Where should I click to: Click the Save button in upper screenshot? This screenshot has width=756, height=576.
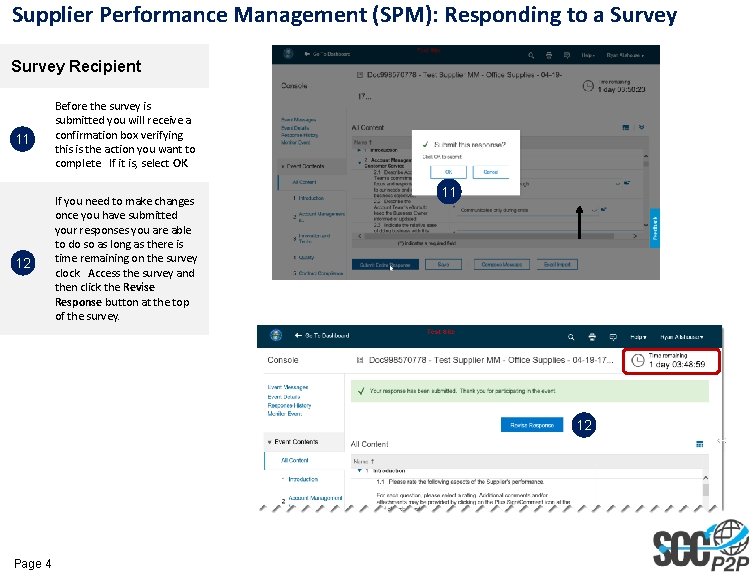[x=443, y=265]
